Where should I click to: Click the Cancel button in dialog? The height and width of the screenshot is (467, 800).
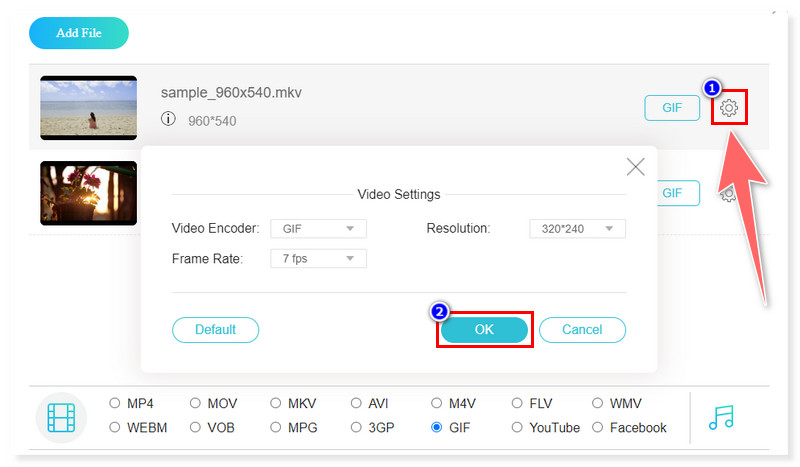(x=582, y=330)
